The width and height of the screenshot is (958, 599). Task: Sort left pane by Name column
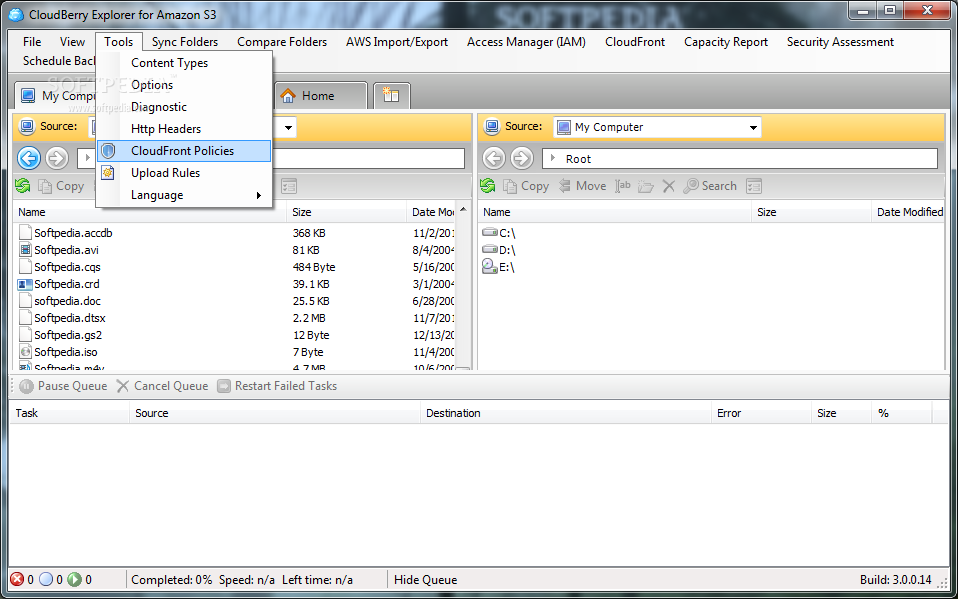pyautogui.click(x=149, y=212)
